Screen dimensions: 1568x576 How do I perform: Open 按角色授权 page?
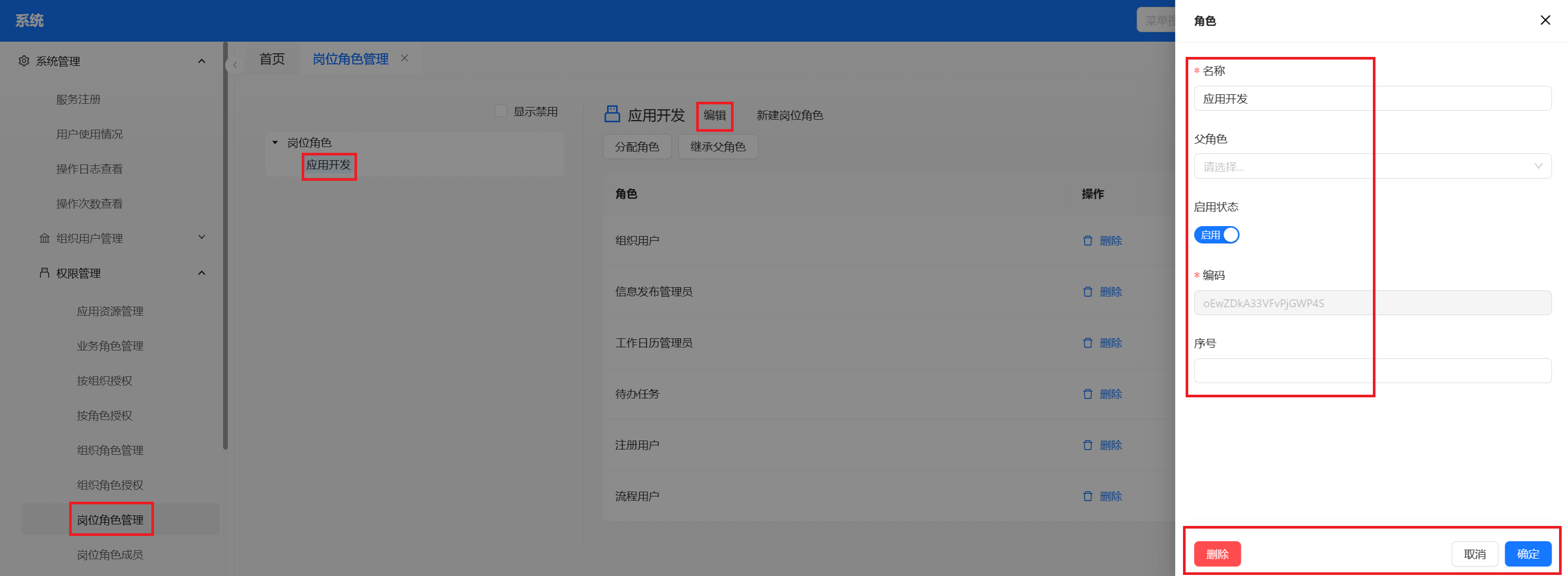(105, 415)
